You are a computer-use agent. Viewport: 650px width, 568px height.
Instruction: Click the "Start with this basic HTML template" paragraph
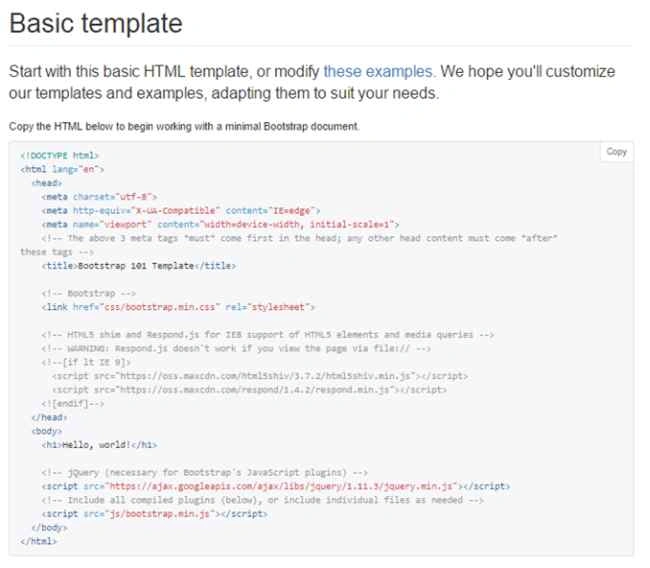[x=312, y=82]
